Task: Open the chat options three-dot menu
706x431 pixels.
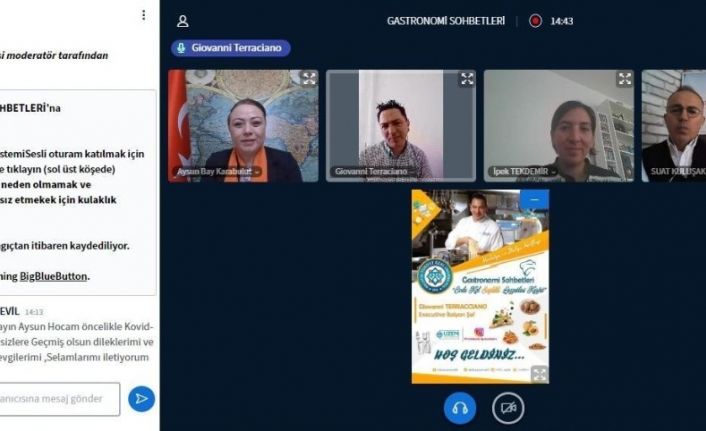Action: (143, 15)
